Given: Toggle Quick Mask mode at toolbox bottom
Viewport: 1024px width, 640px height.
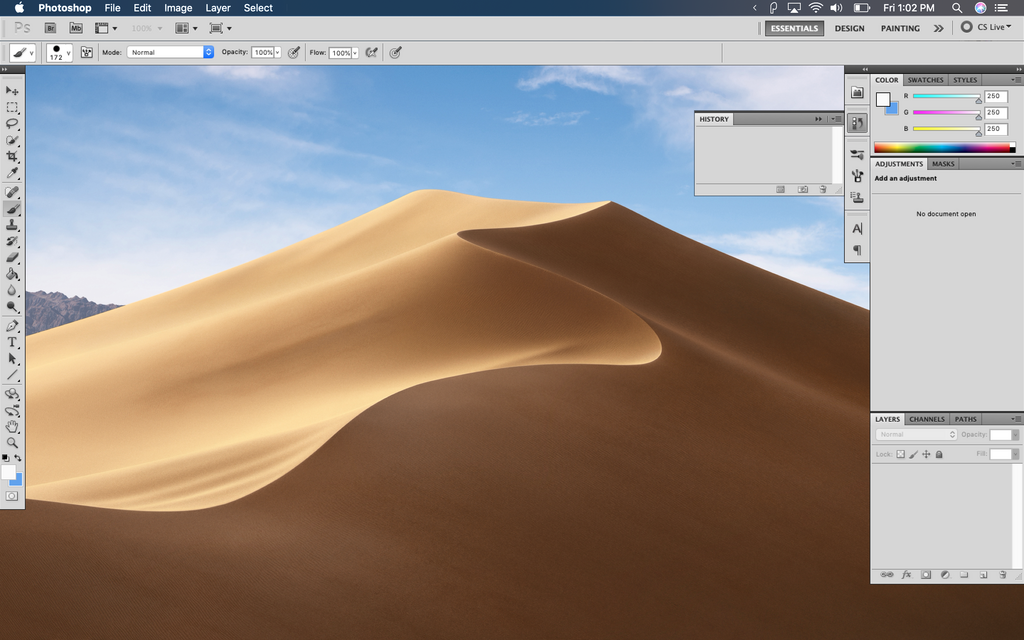Looking at the screenshot, I should (x=12, y=495).
